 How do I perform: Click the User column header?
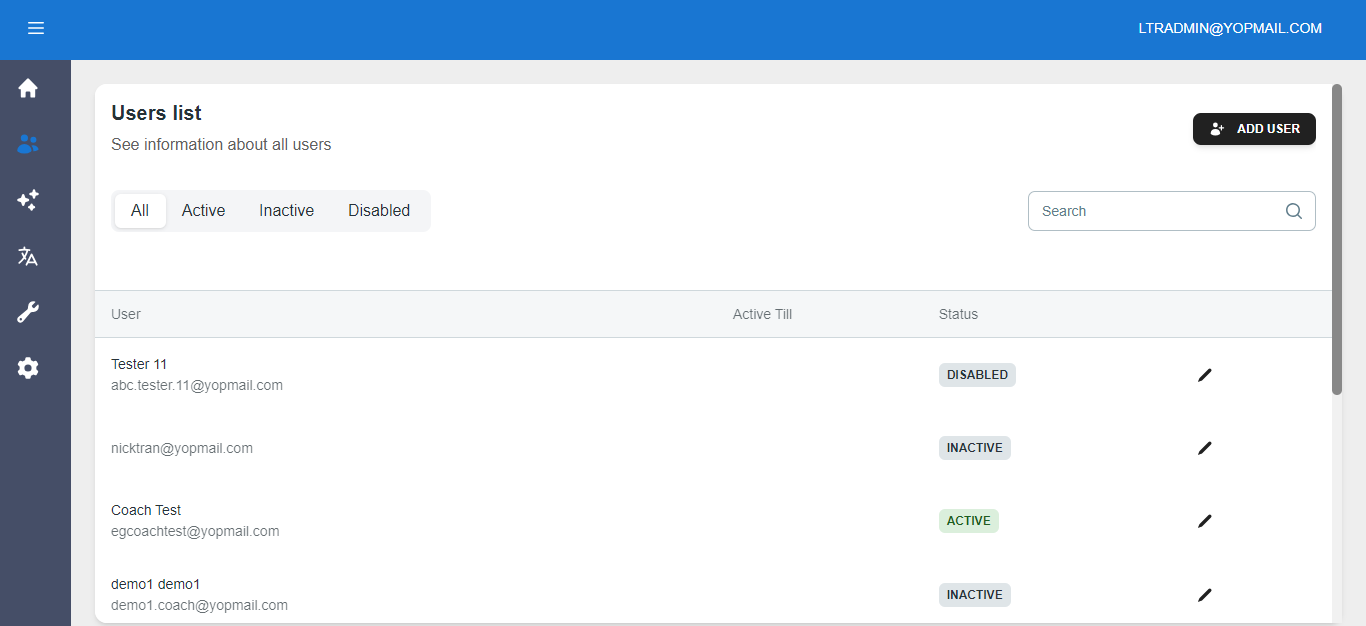point(126,314)
